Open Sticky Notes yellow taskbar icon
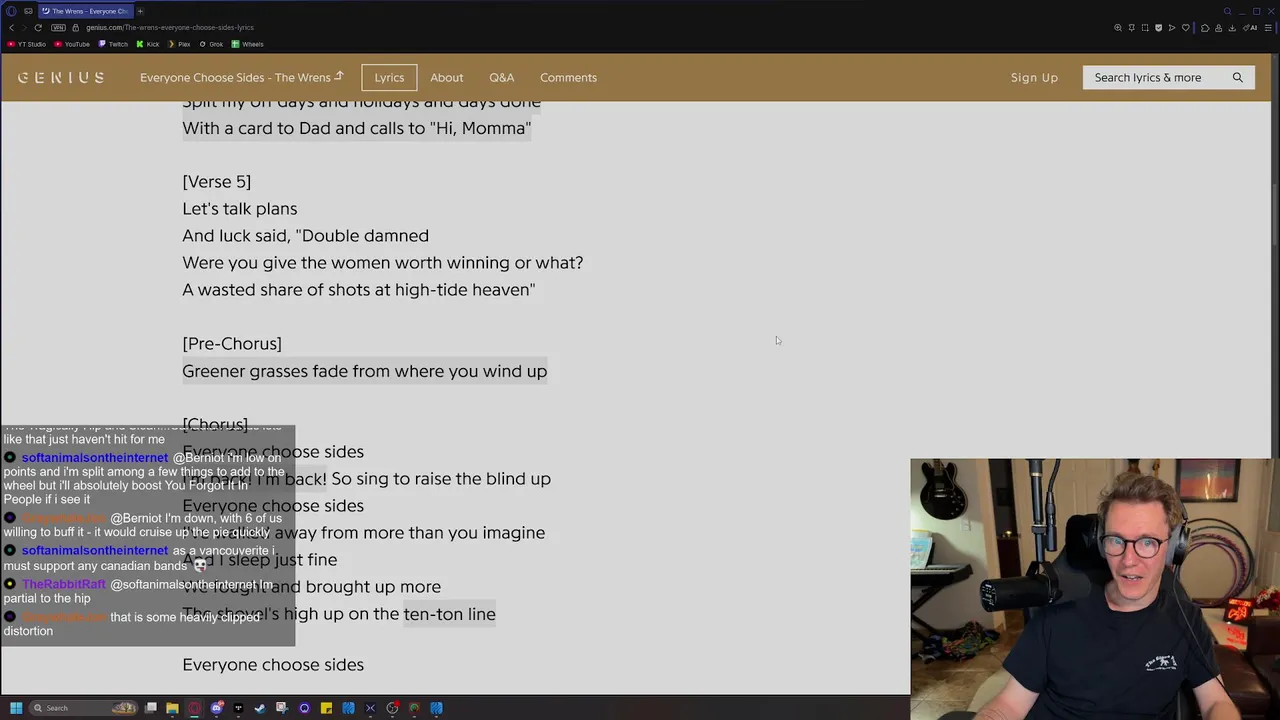1280x720 pixels. (326, 708)
